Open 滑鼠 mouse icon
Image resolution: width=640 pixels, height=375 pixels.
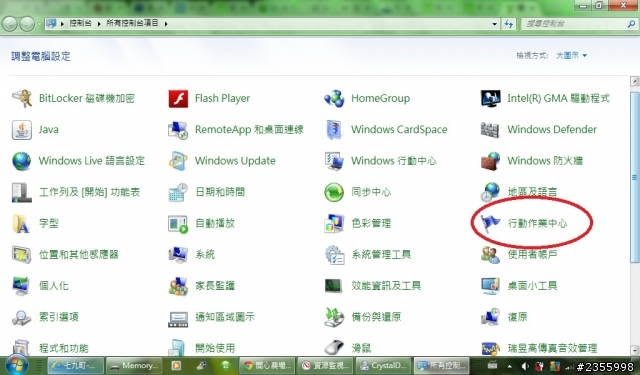coord(334,348)
